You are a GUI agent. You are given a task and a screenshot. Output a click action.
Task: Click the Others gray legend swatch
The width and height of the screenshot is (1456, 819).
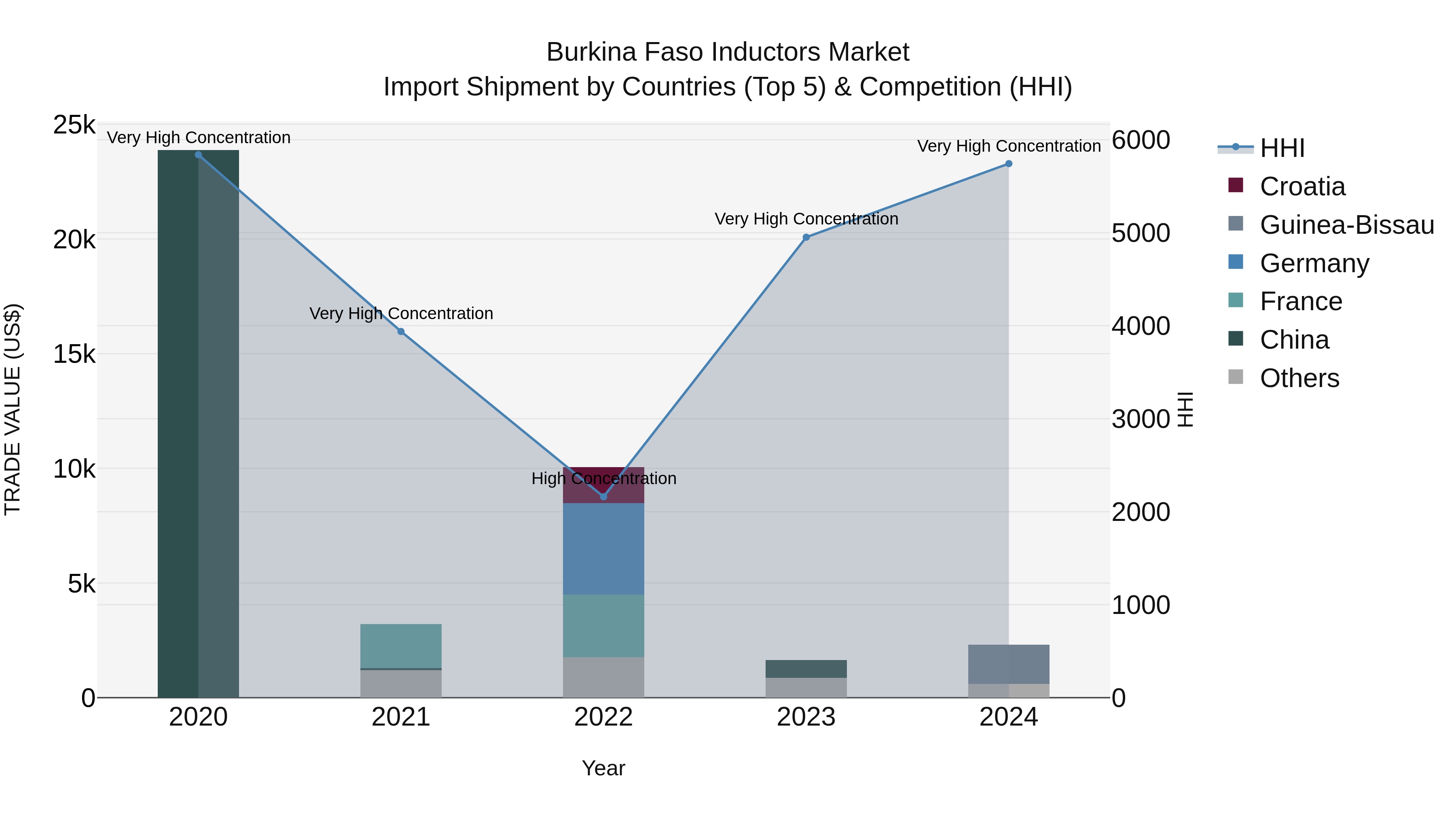(x=1236, y=377)
